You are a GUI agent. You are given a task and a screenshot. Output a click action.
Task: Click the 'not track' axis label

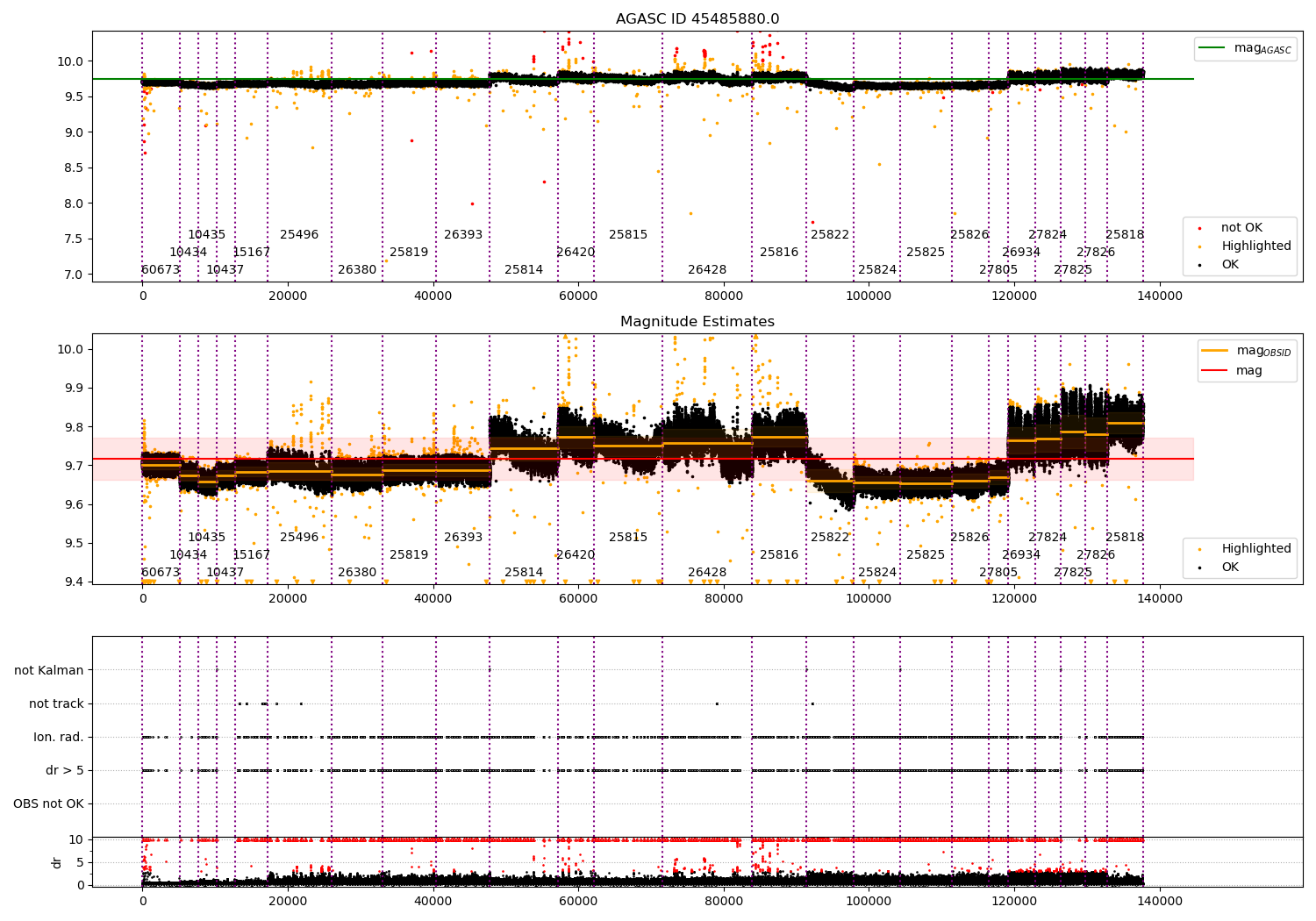pyautogui.click(x=56, y=703)
